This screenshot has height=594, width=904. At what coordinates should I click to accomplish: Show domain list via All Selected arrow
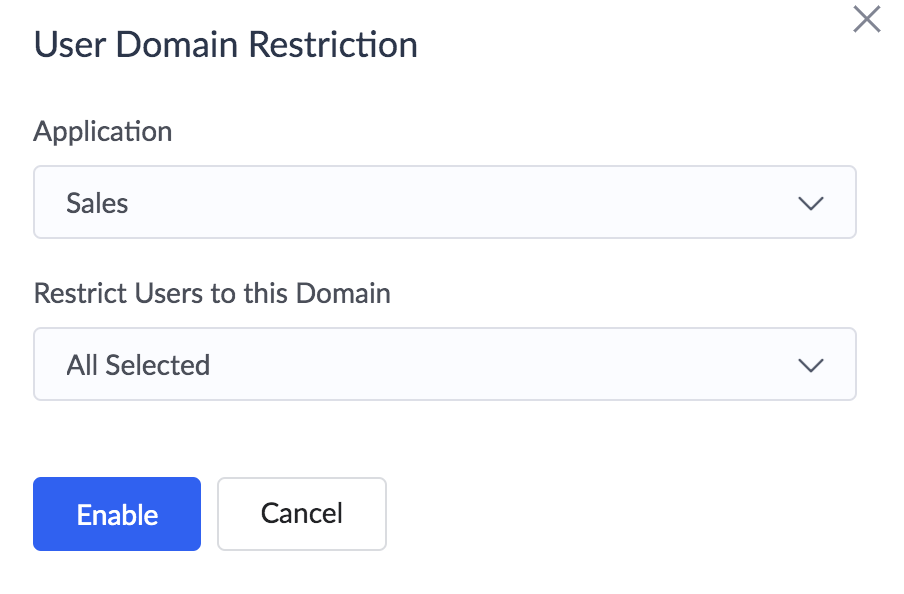[811, 365]
